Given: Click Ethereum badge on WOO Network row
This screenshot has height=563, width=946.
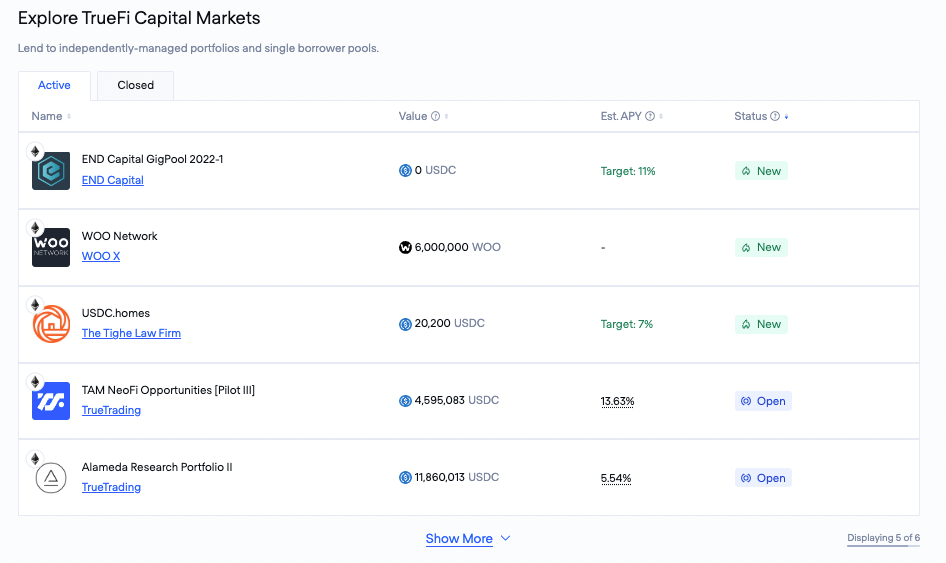Looking at the screenshot, I should pyautogui.click(x=35, y=227).
